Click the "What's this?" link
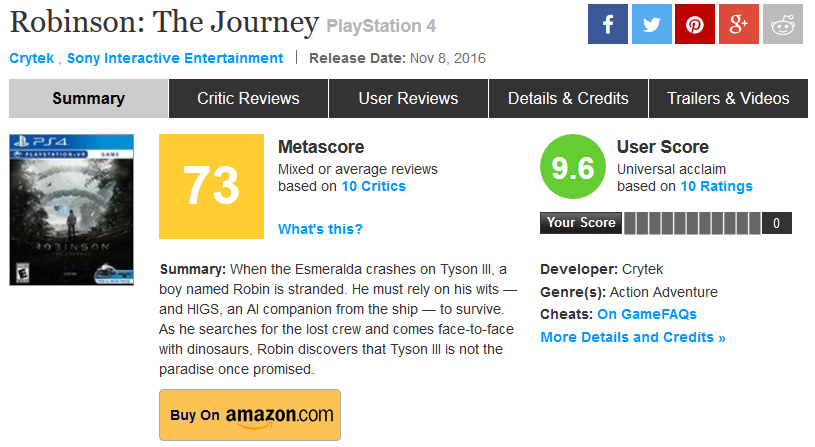 (x=320, y=229)
